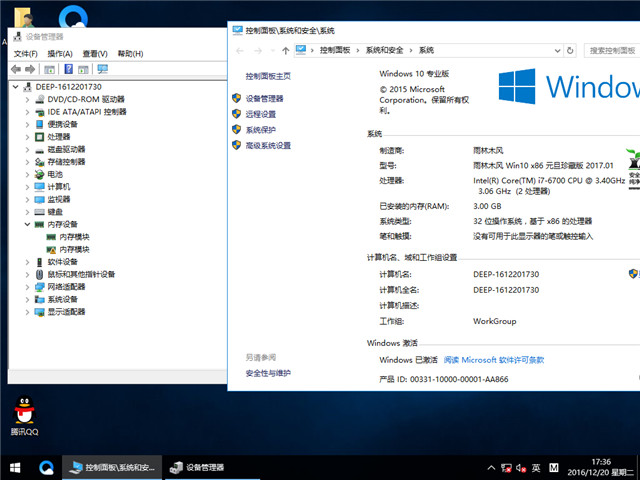Expand the 存储控制器 node
Image resolution: width=640 pixels, height=480 pixels.
[x=27, y=162]
